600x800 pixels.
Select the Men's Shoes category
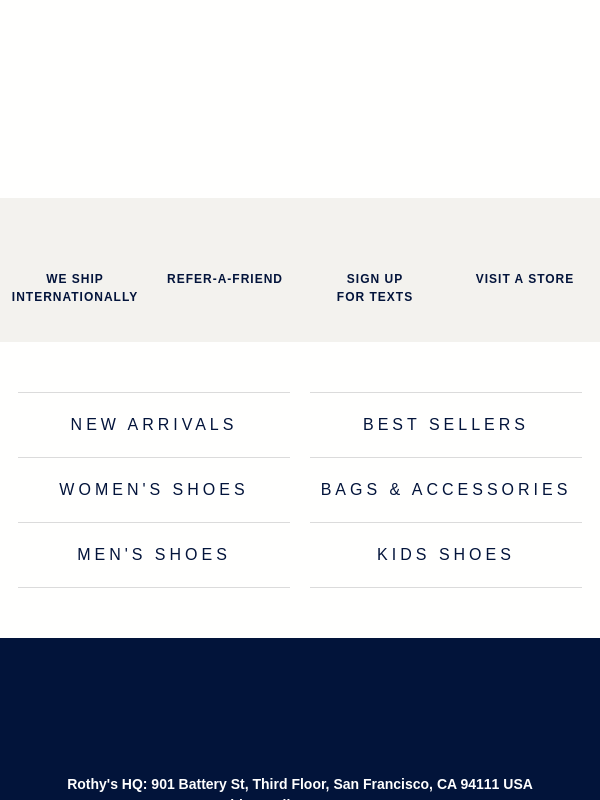click(154, 555)
